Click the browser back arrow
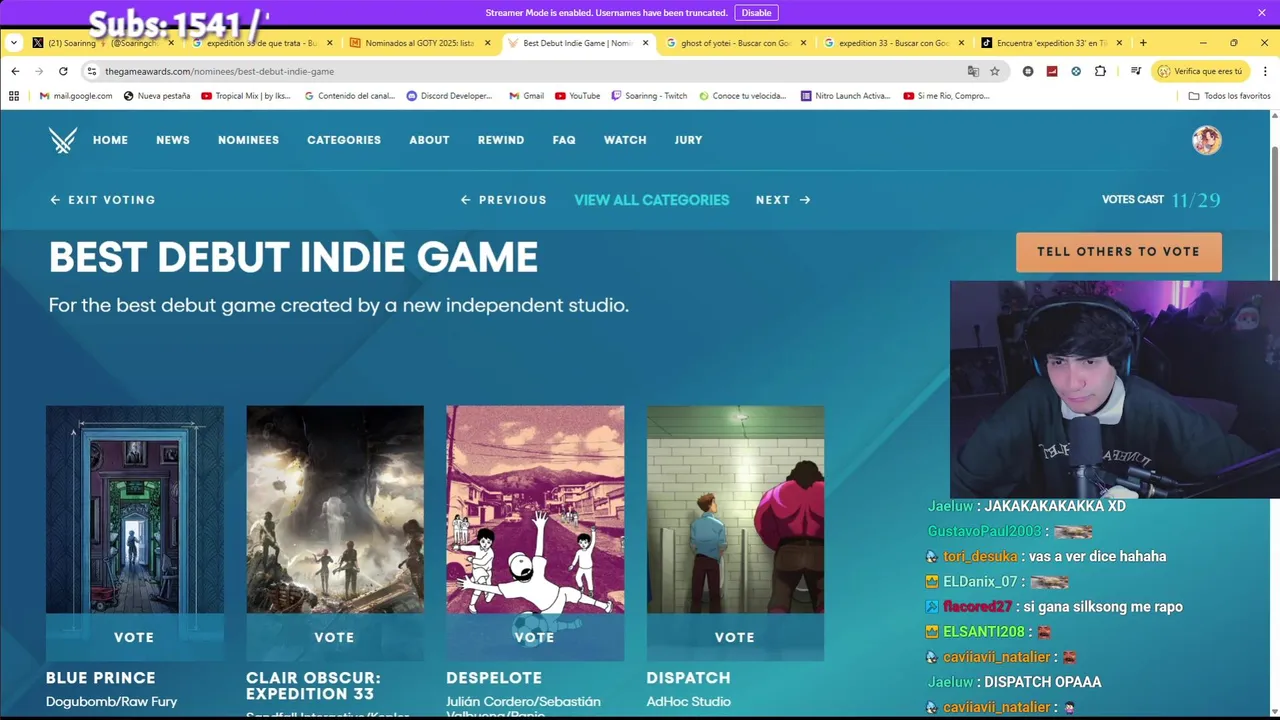Image resolution: width=1280 pixels, height=720 pixels. pyautogui.click(x=15, y=71)
